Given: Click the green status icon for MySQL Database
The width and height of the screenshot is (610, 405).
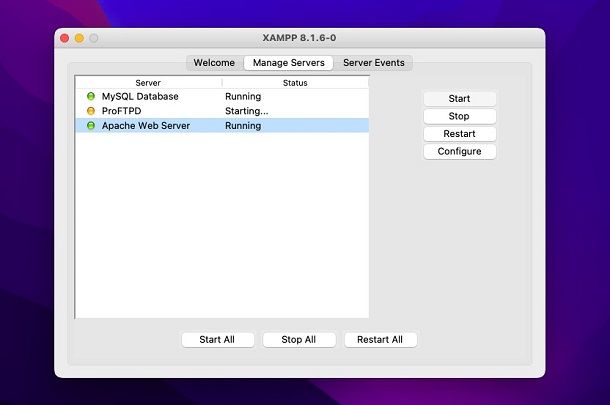Looking at the screenshot, I should (x=91, y=96).
